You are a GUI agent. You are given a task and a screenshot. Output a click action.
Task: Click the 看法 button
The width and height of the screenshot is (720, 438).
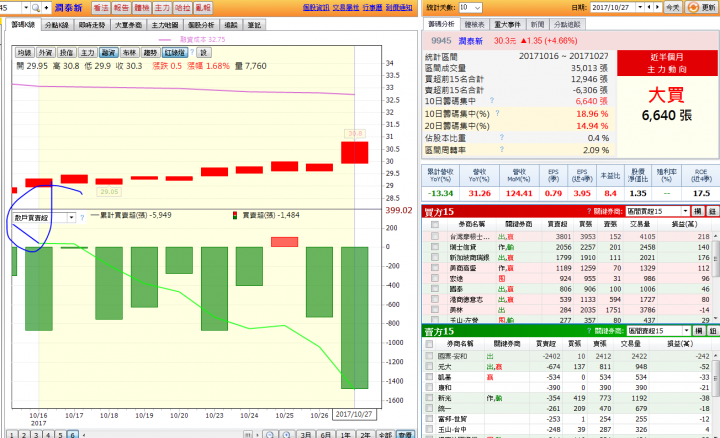point(101,7)
